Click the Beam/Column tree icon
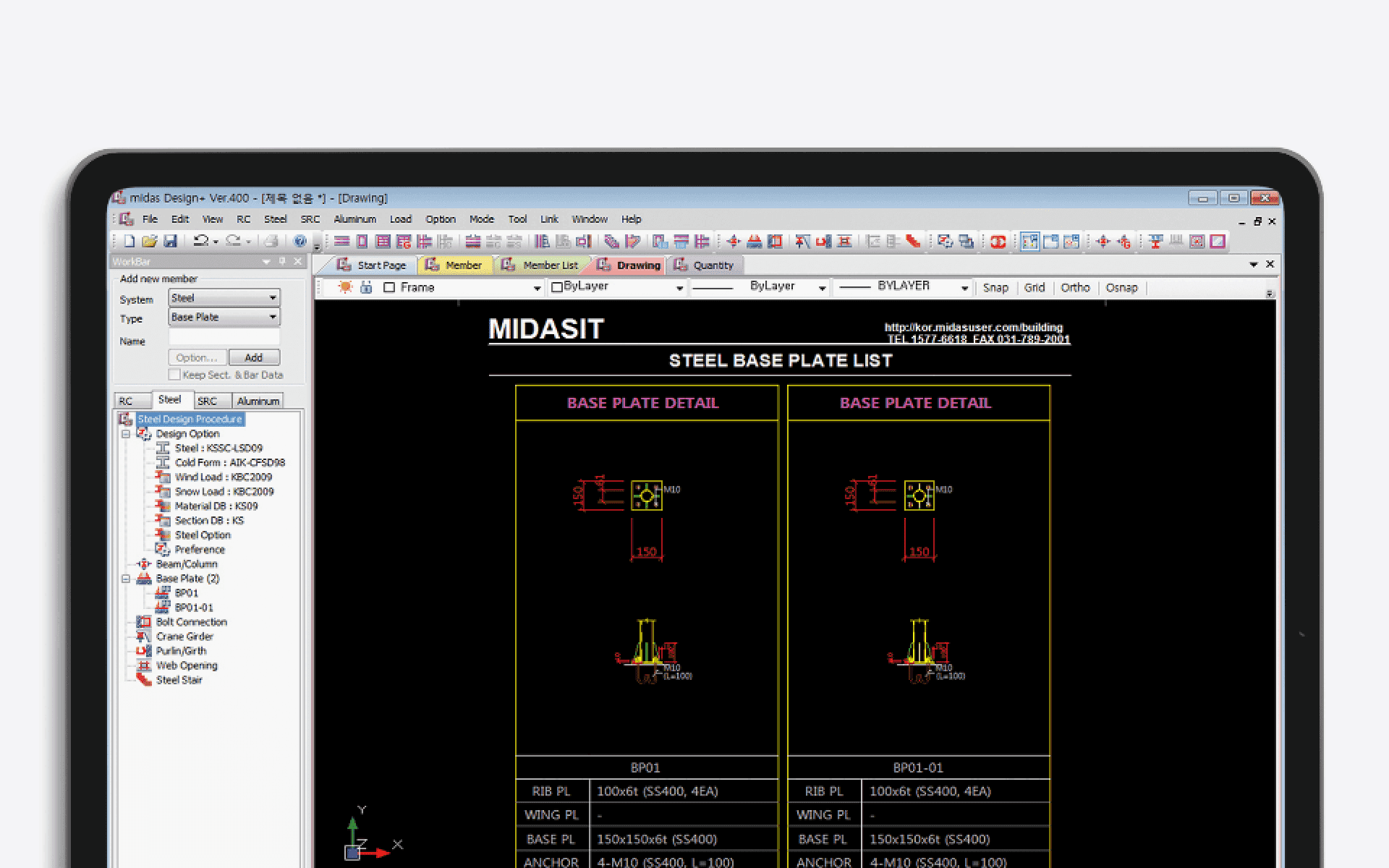The width and height of the screenshot is (1389, 868). coord(144,564)
